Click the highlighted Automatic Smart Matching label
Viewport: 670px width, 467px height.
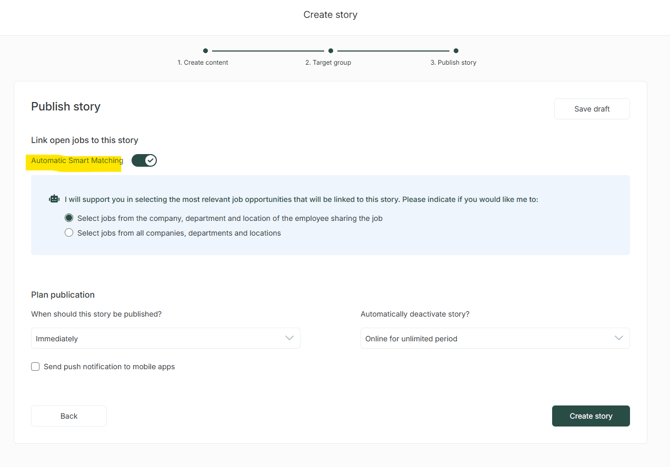click(77, 161)
